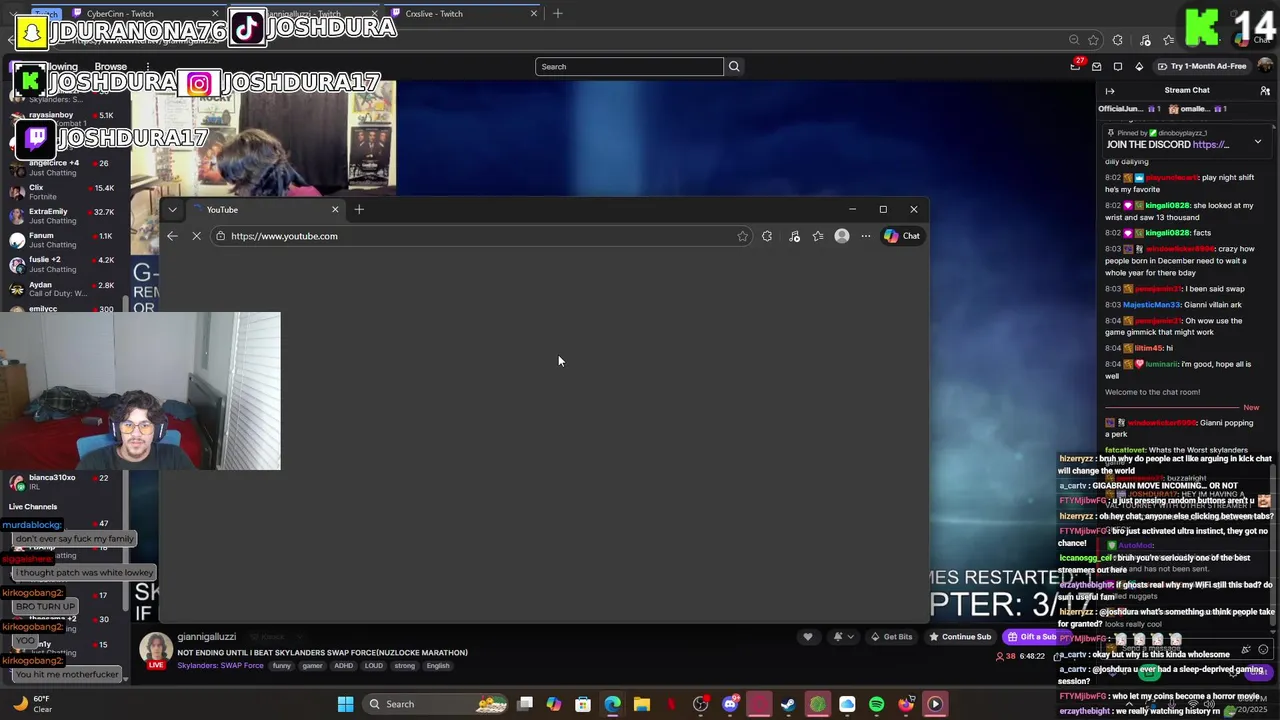This screenshot has height=720, width=1280.
Task: Click the Get Bits button
Action: 891,637
